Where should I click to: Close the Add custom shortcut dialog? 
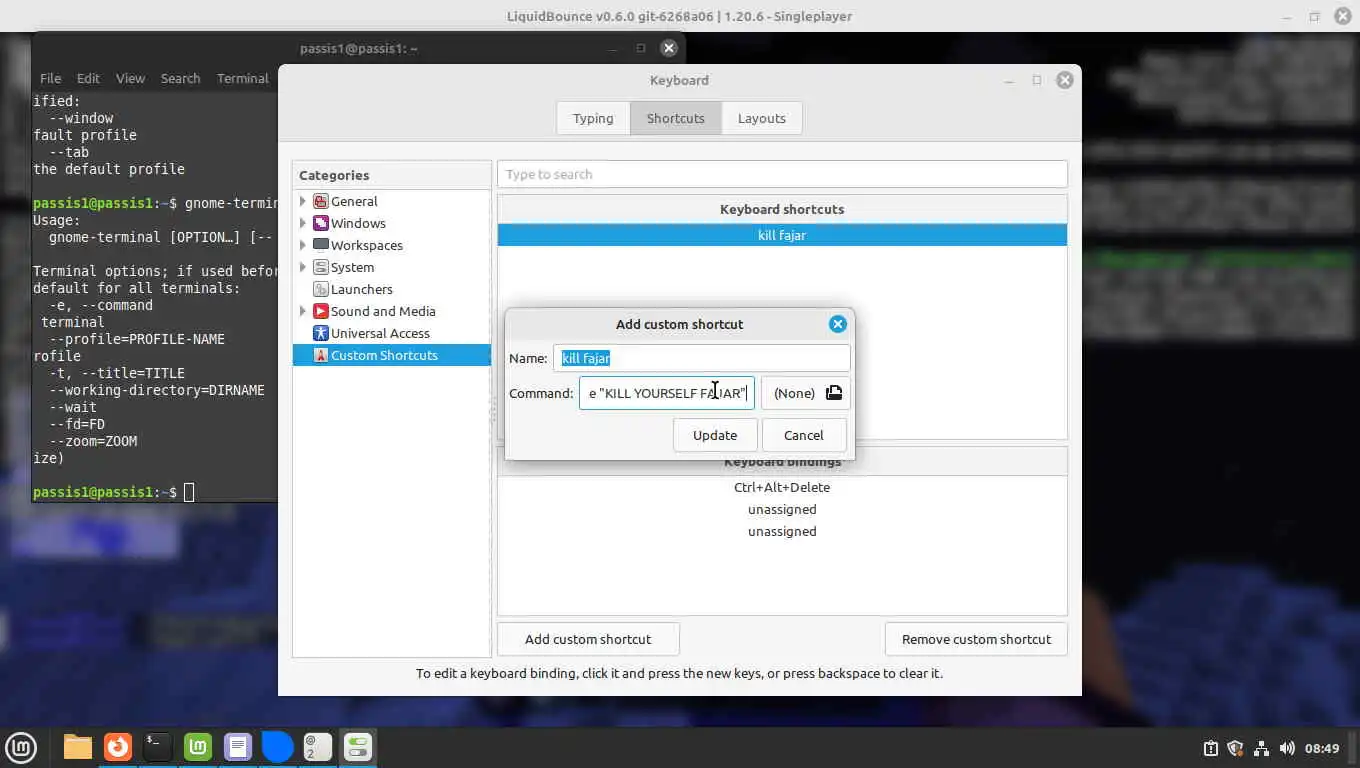838,324
